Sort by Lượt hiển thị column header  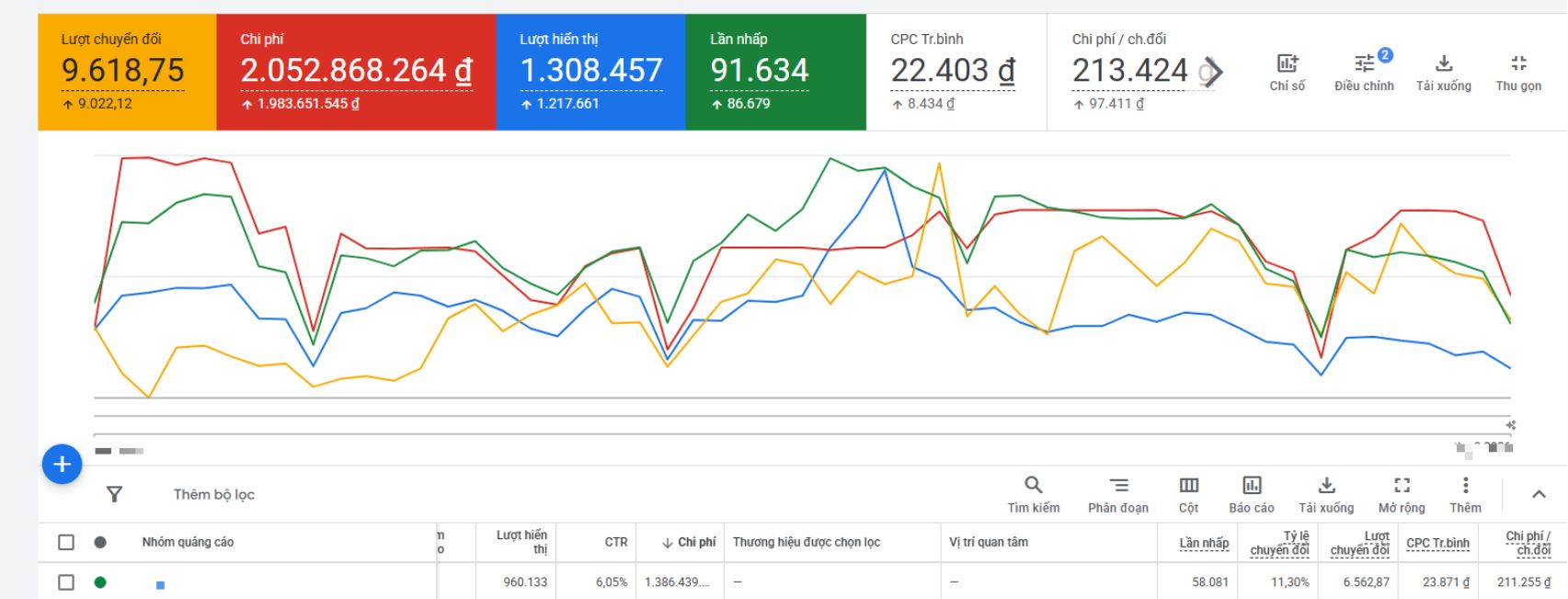coord(521,542)
